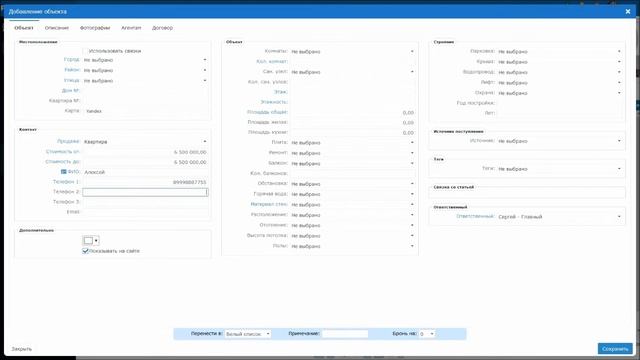Click the Телефон 2 input field

145,192
